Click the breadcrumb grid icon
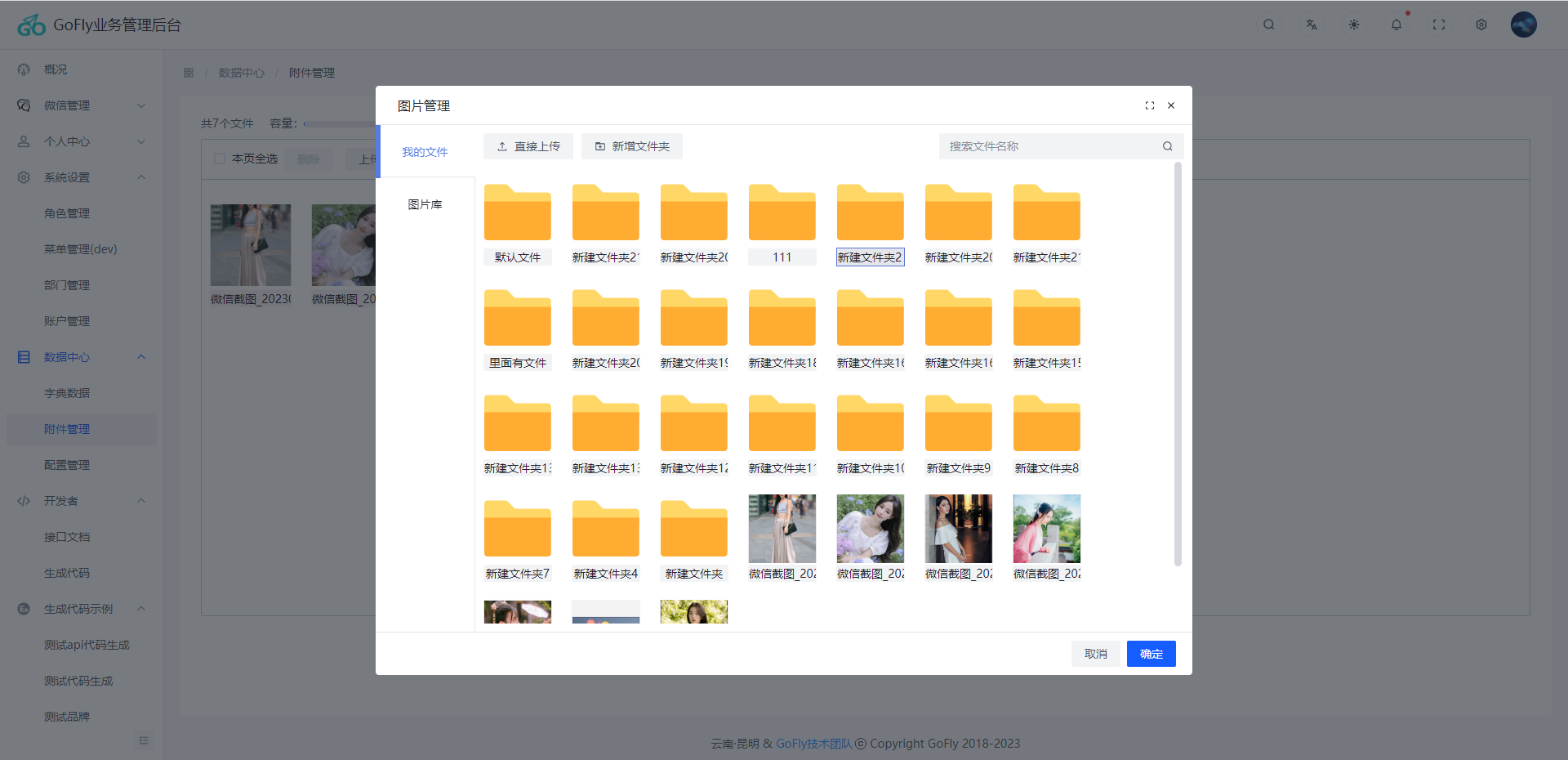 pyautogui.click(x=189, y=73)
